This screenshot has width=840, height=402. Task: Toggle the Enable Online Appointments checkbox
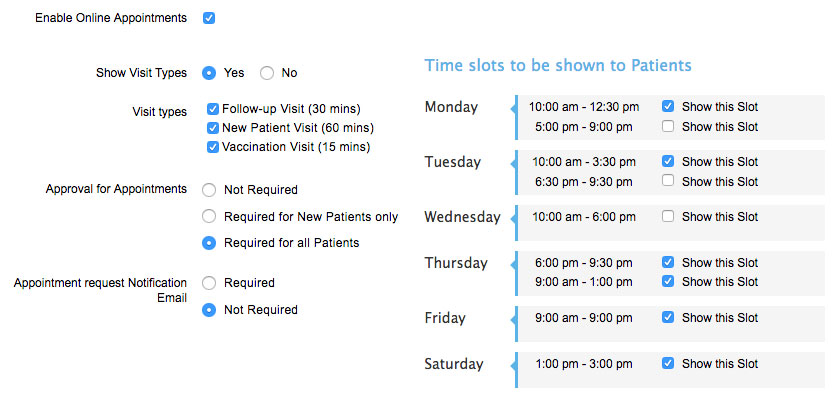click(209, 18)
